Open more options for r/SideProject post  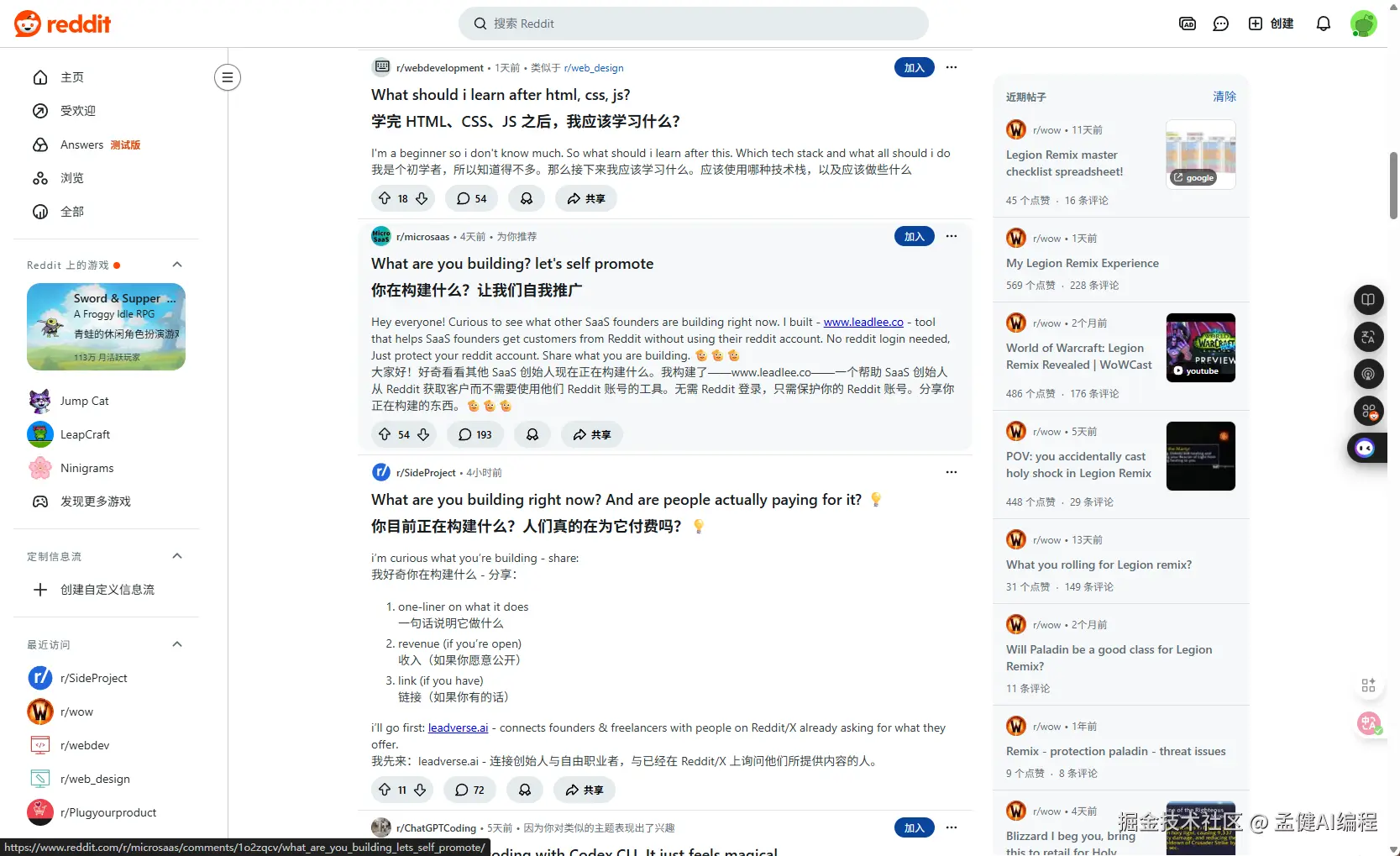tap(952, 472)
